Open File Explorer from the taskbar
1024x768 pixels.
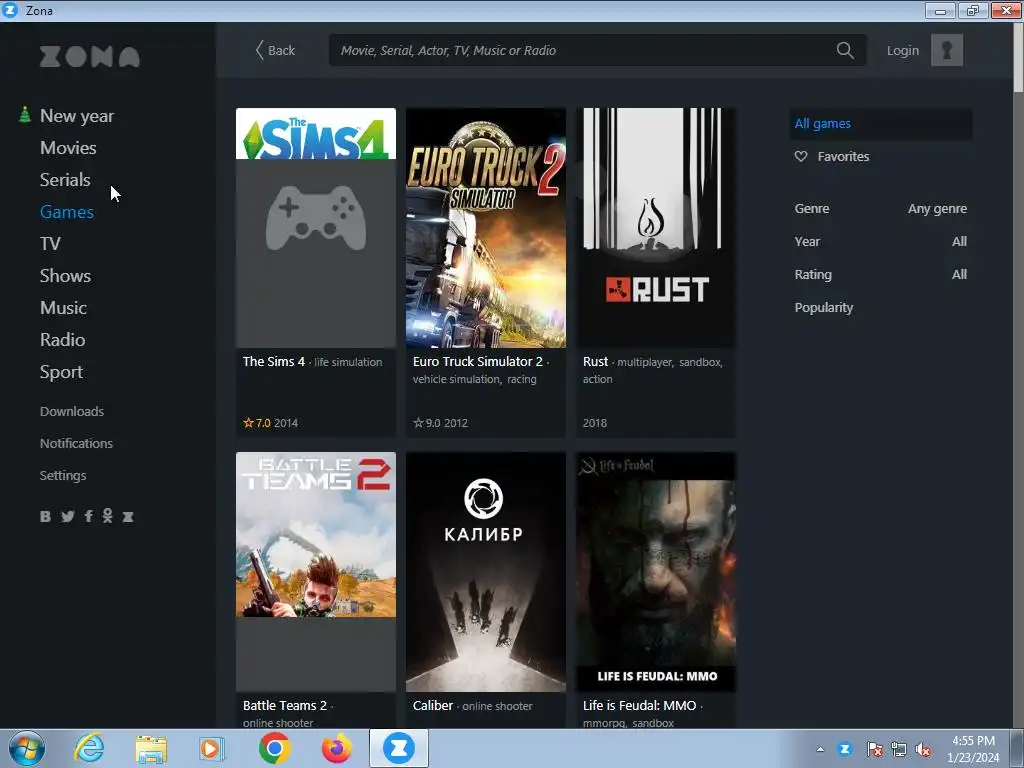click(x=151, y=749)
